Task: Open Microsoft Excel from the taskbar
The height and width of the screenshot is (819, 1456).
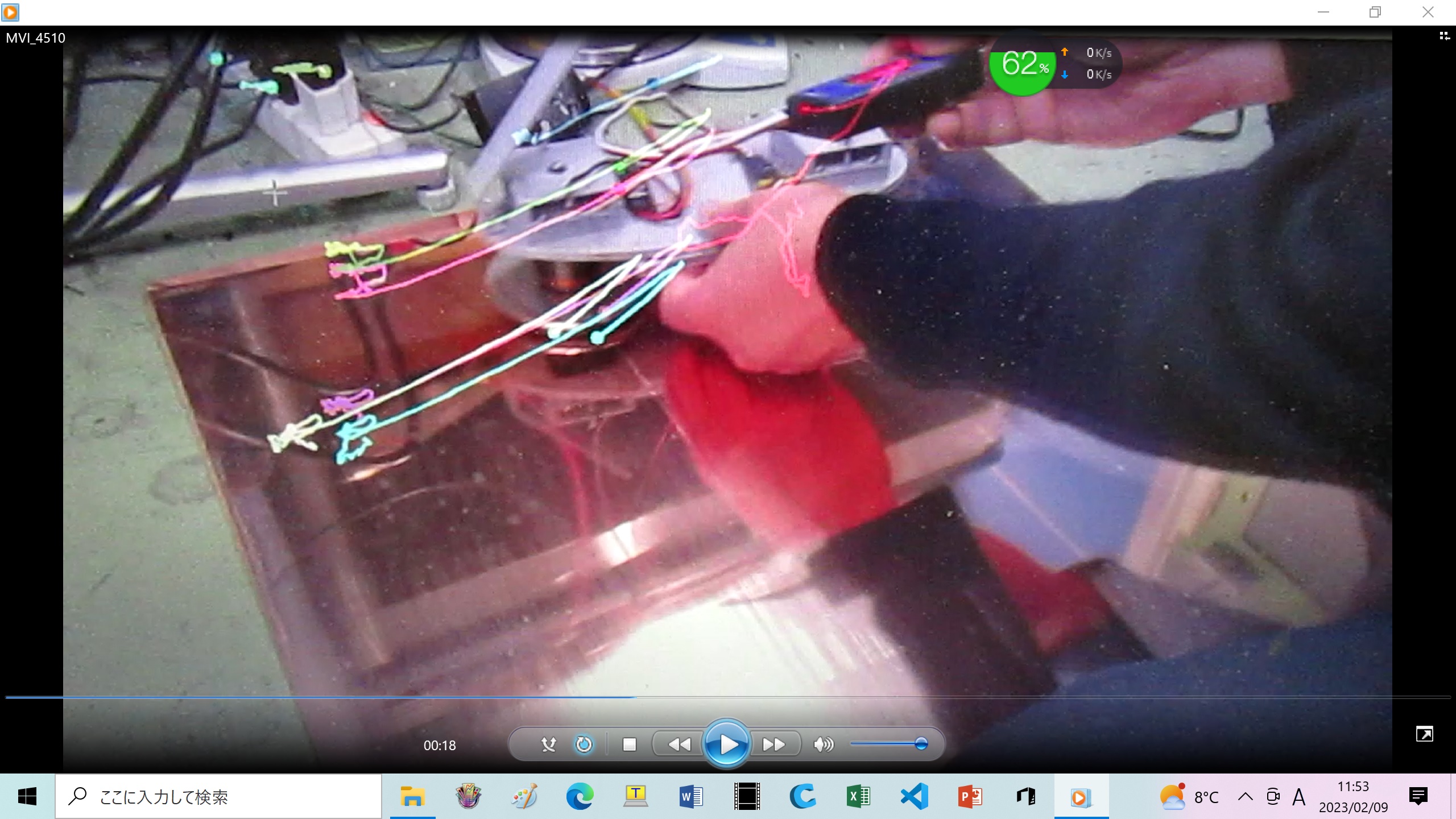Action: [858, 796]
